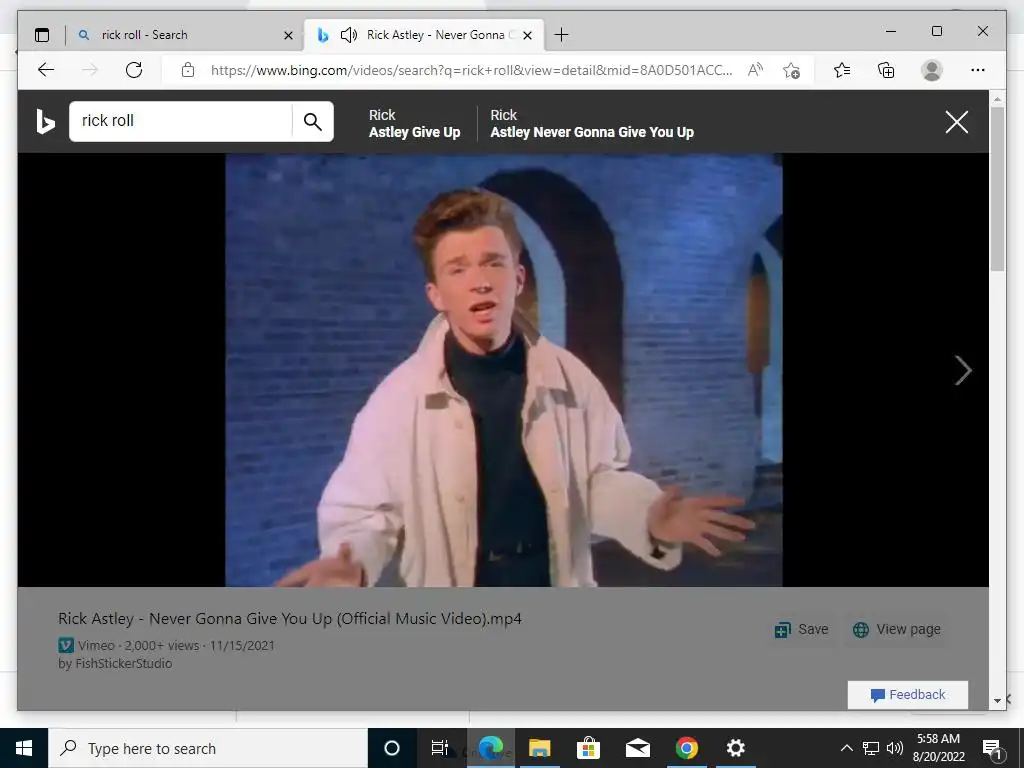
Task: Select the 'Rick Astley - Never Gonna' tab
Action: coord(424,35)
